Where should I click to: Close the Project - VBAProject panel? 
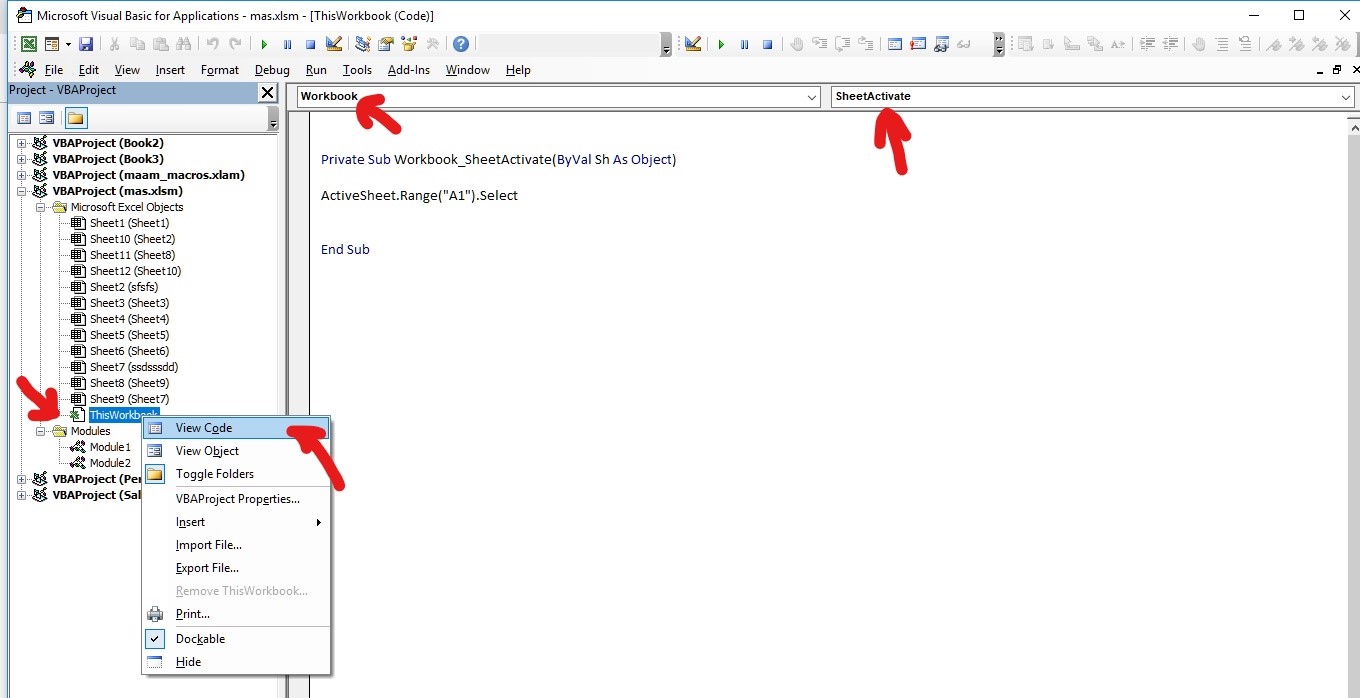click(x=267, y=92)
